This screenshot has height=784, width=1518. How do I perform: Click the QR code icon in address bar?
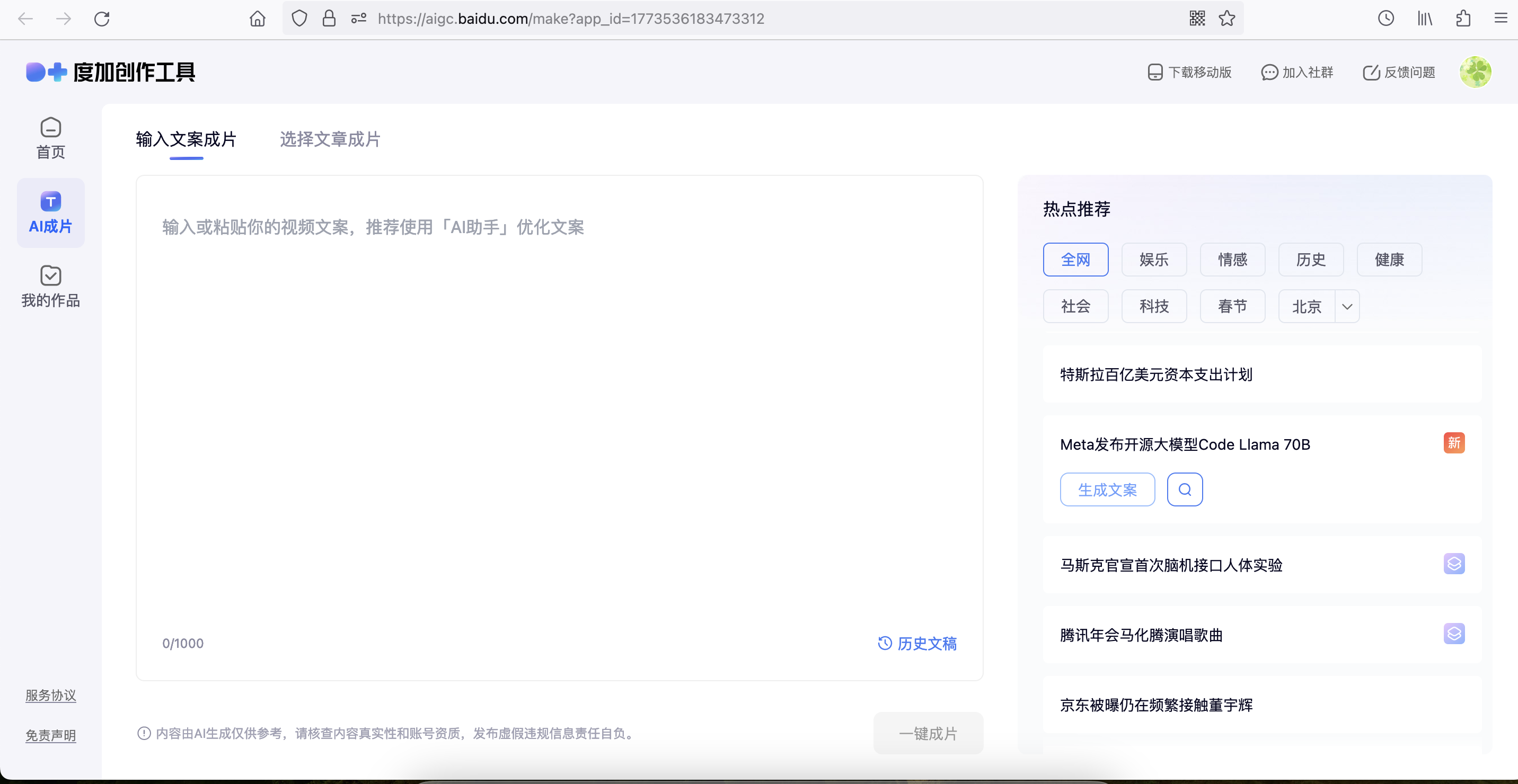(x=1197, y=18)
